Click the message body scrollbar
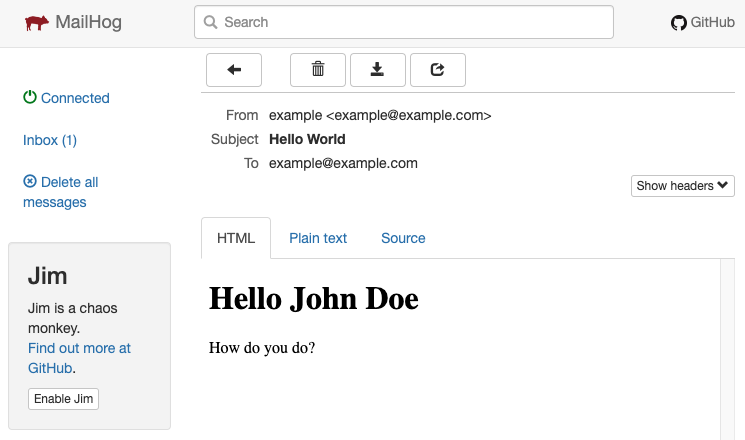 [727, 349]
